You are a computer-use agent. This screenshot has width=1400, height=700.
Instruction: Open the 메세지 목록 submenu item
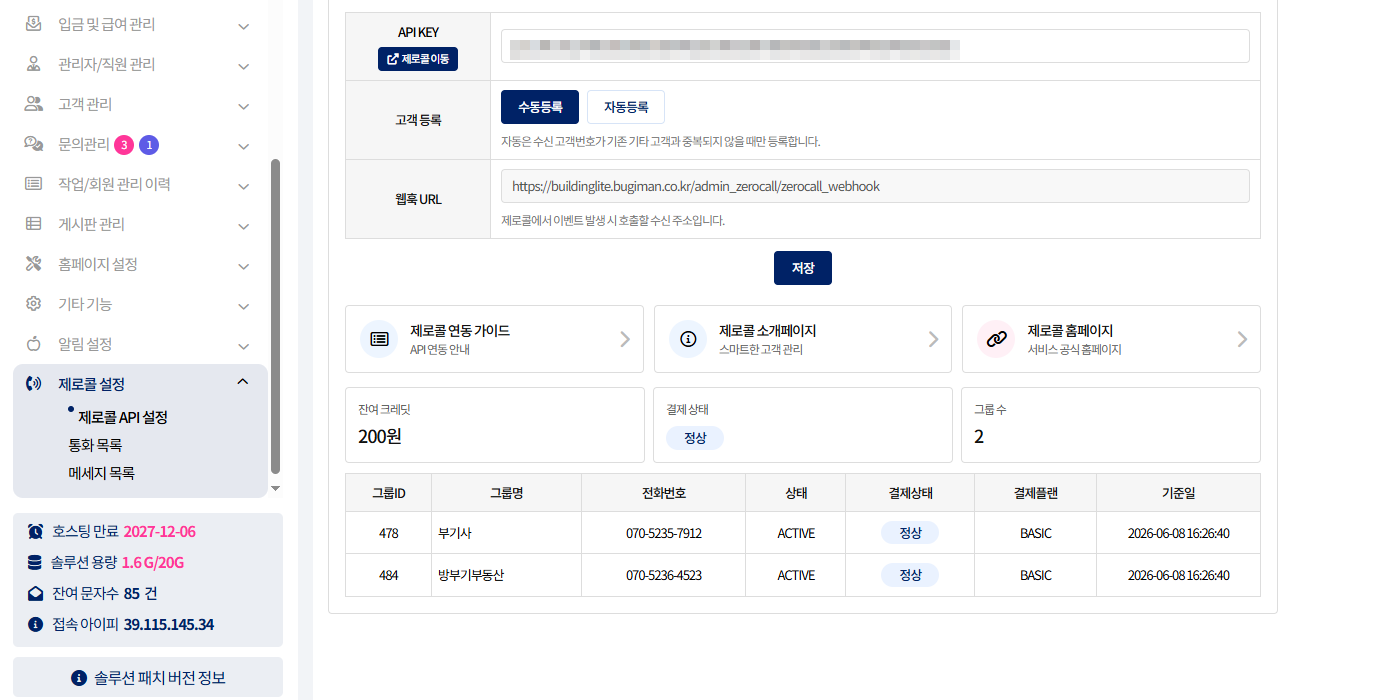tap(101, 473)
